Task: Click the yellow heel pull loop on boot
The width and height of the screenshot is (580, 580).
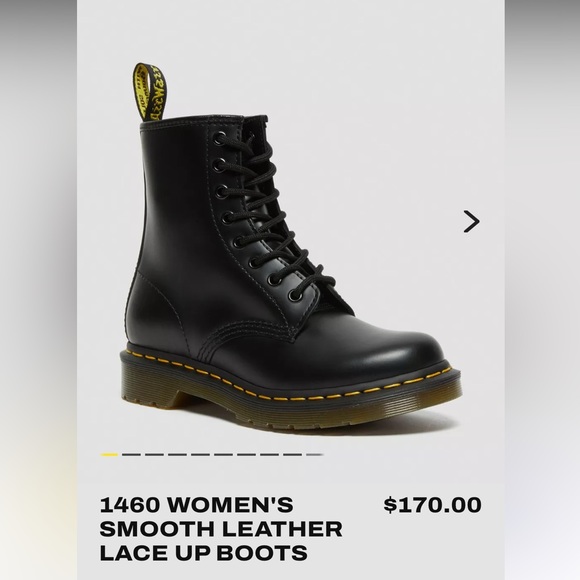Action: click(x=150, y=92)
